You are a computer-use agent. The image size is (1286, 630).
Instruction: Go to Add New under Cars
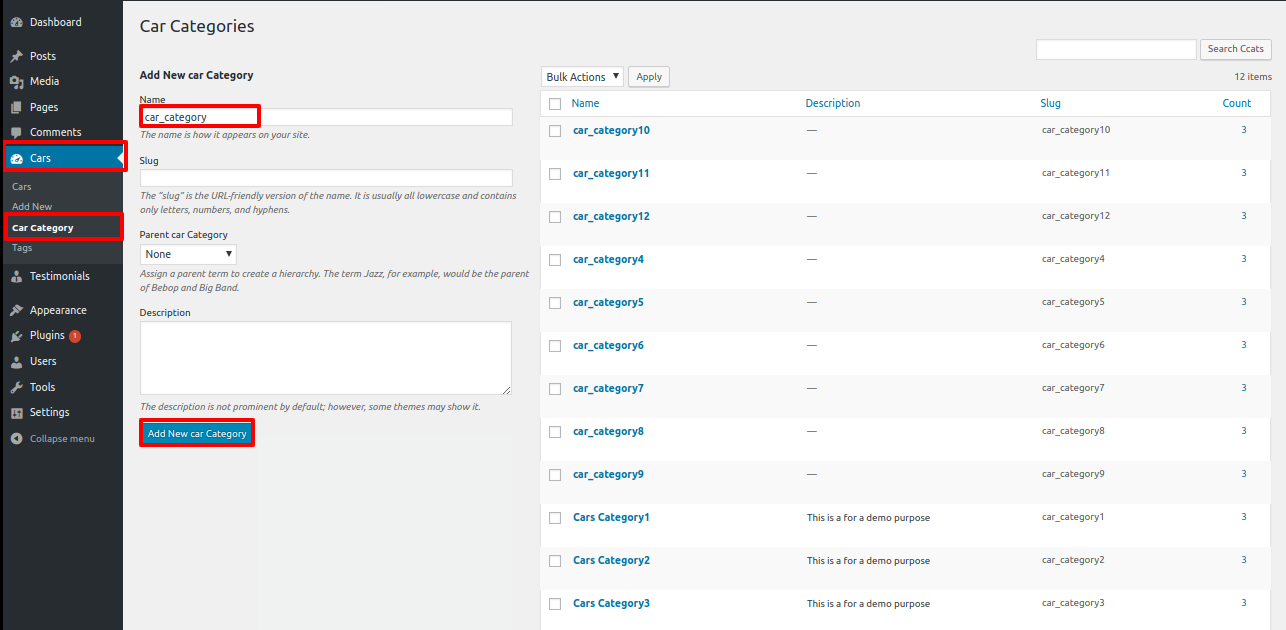32,207
